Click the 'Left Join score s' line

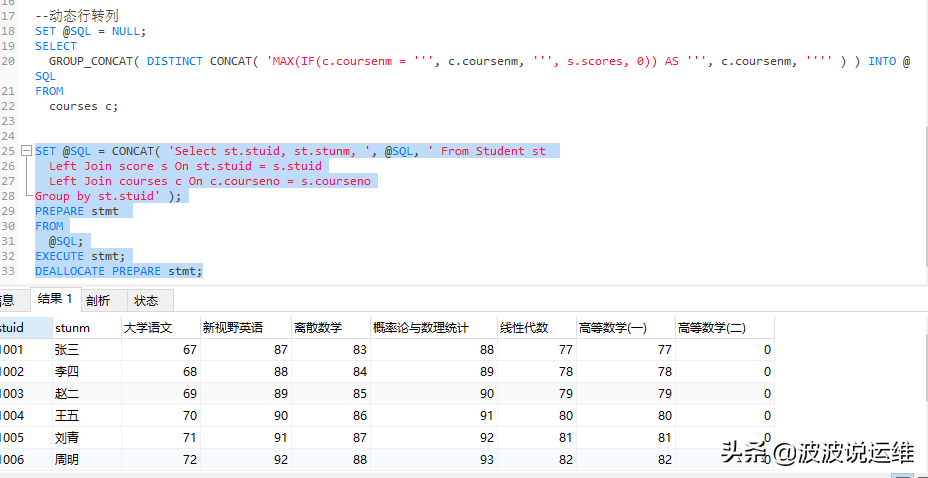(x=185, y=166)
